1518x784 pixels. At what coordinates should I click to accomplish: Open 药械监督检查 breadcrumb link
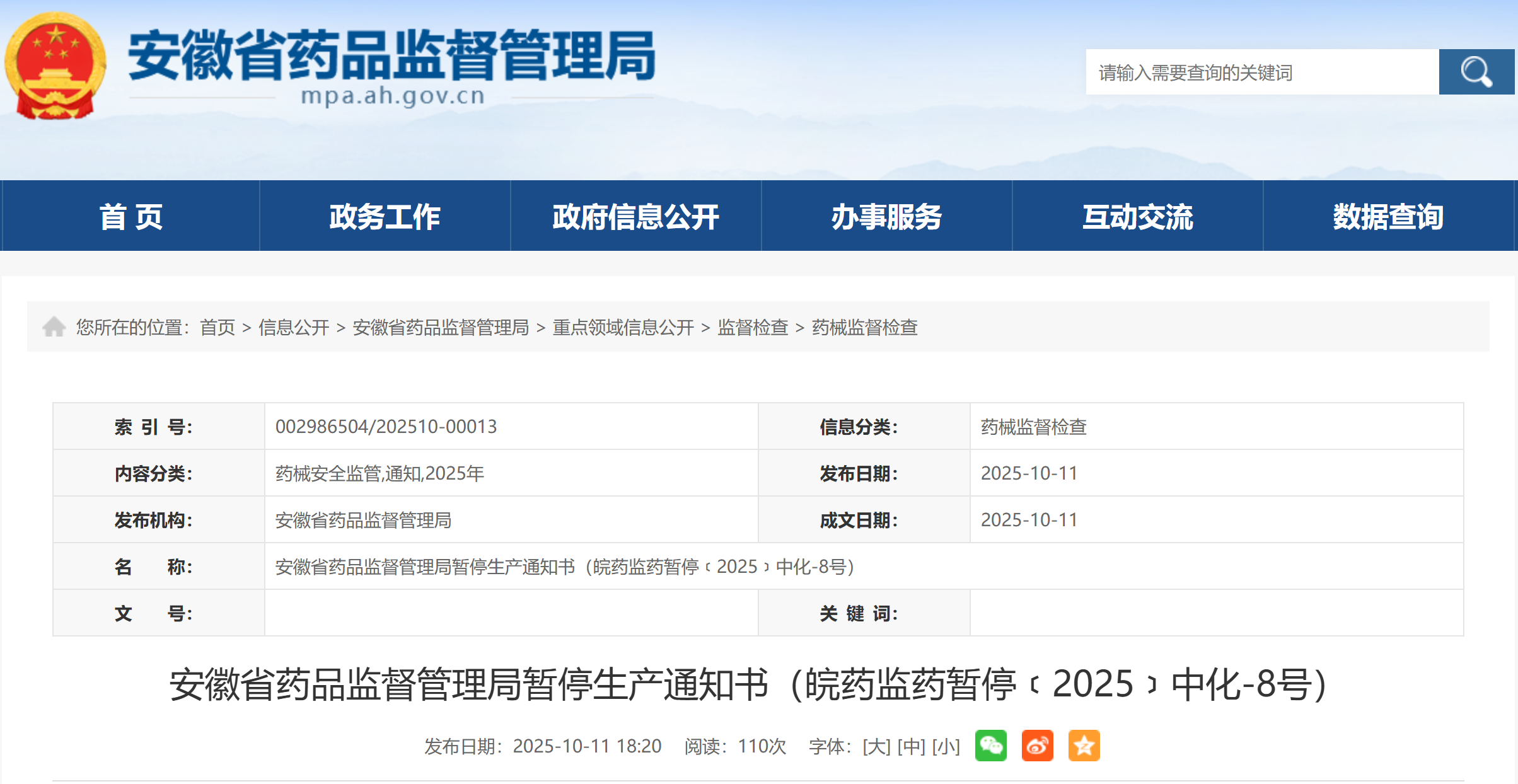click(x=864, y=327)
